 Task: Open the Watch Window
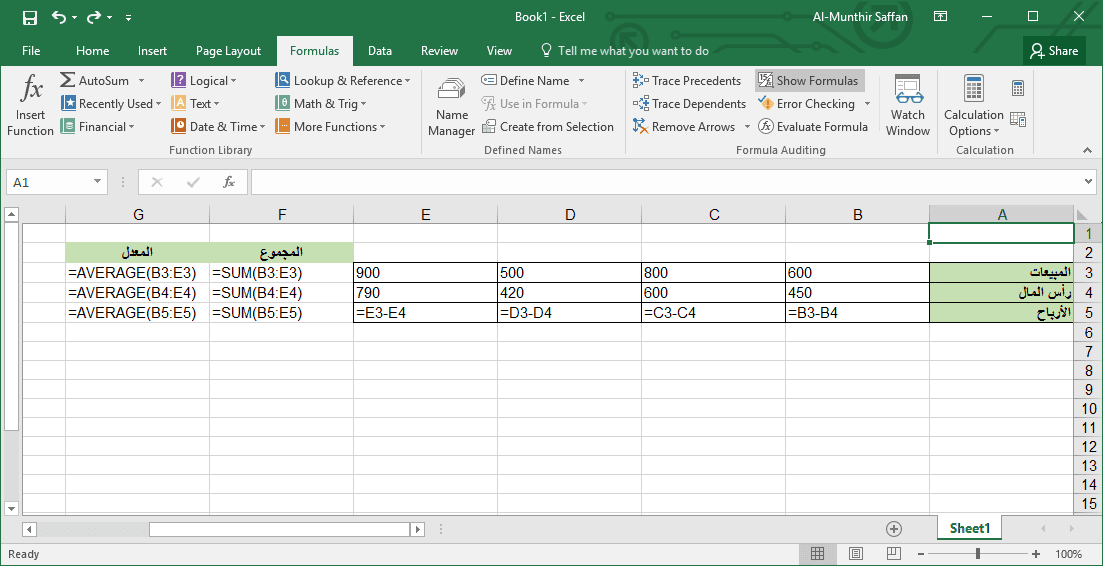pyautogui.click(x=908, y=105)
